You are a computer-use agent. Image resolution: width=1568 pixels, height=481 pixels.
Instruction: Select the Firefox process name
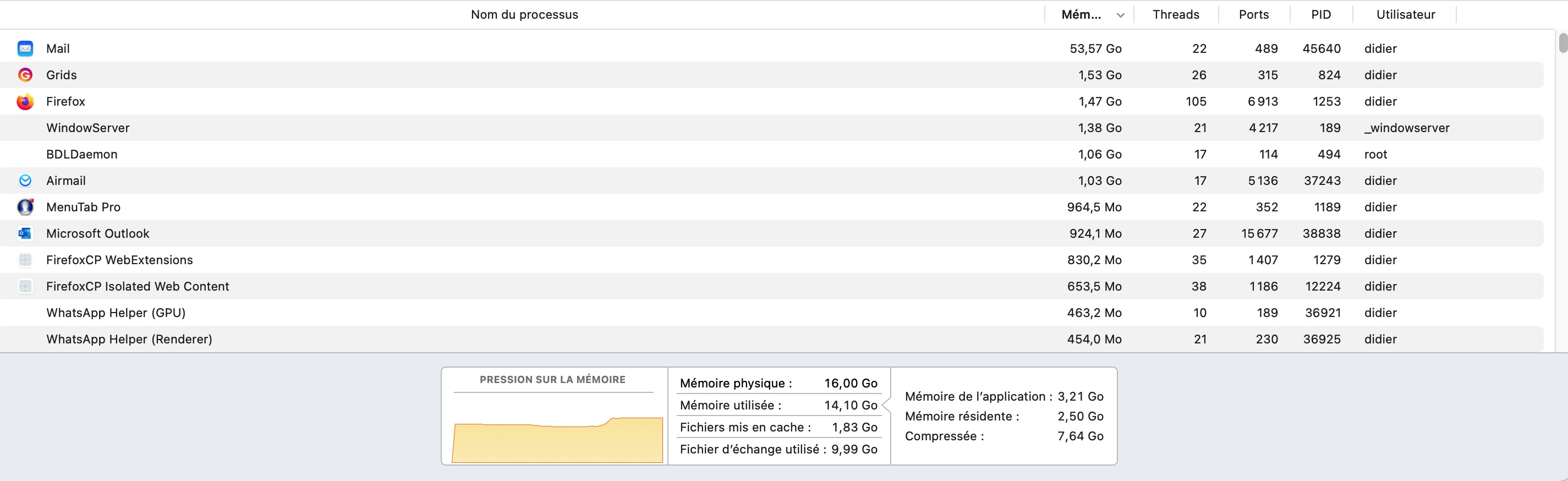pyautogui.click(x=65, y=102)
